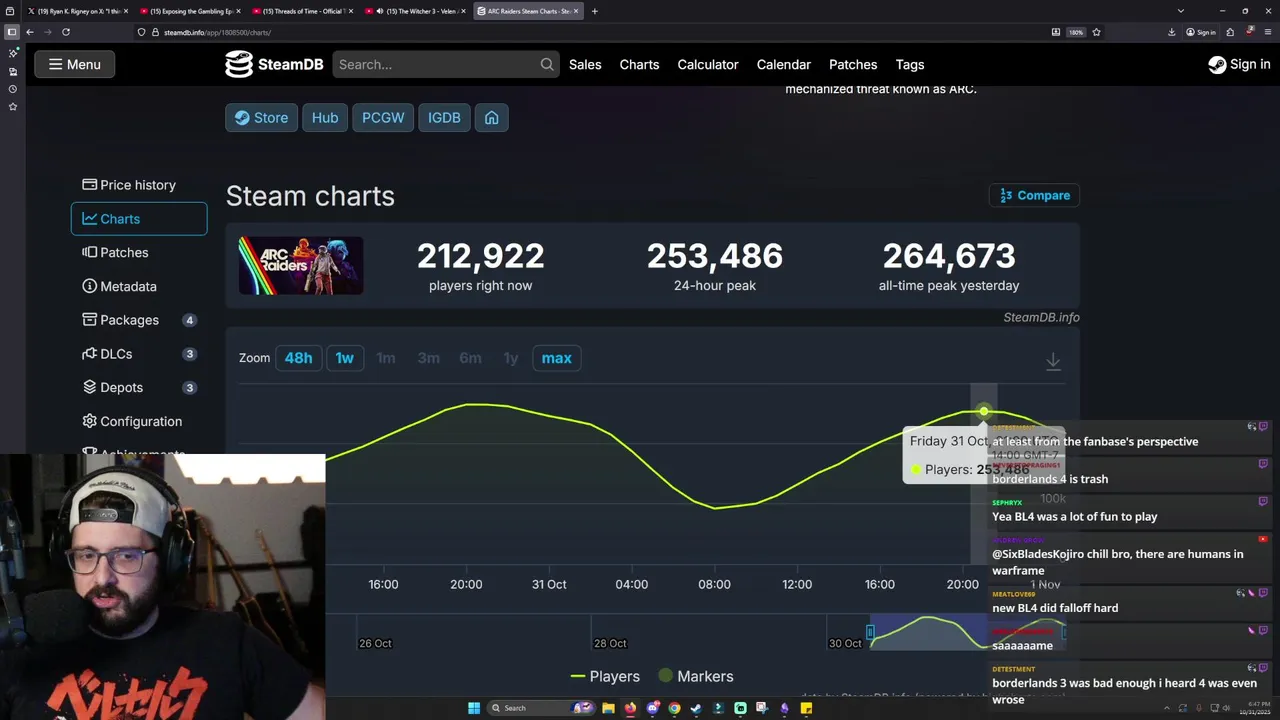
Task: Open the Tags navigation item
Action: [910, 64]
